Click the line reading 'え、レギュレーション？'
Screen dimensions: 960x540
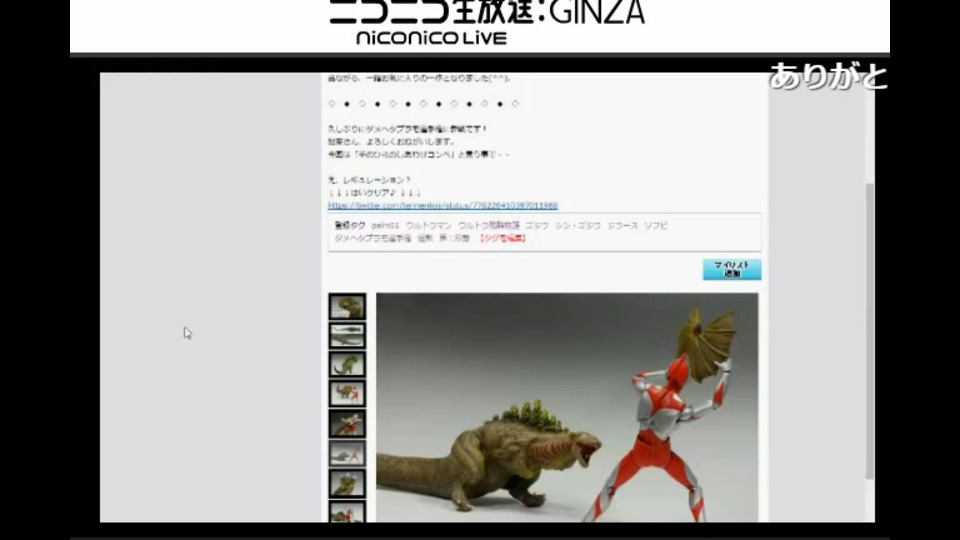click(x=369, y=180)
